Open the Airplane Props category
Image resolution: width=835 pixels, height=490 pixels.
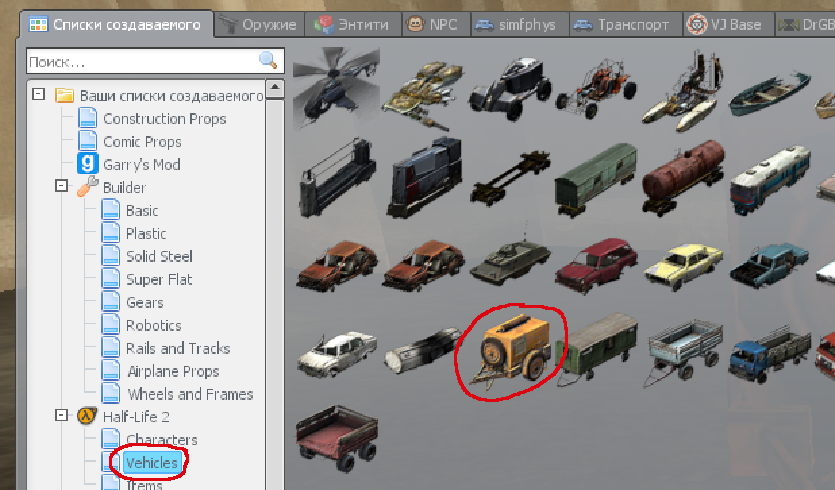173,371
